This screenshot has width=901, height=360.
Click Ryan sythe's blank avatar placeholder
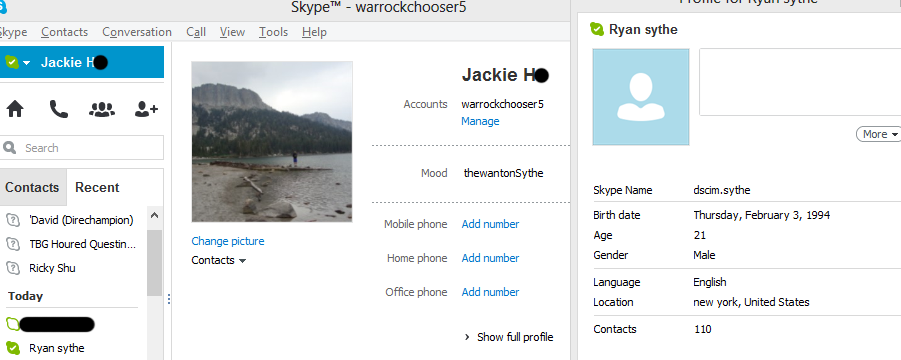pyautogui.click(x=641, y=96)
